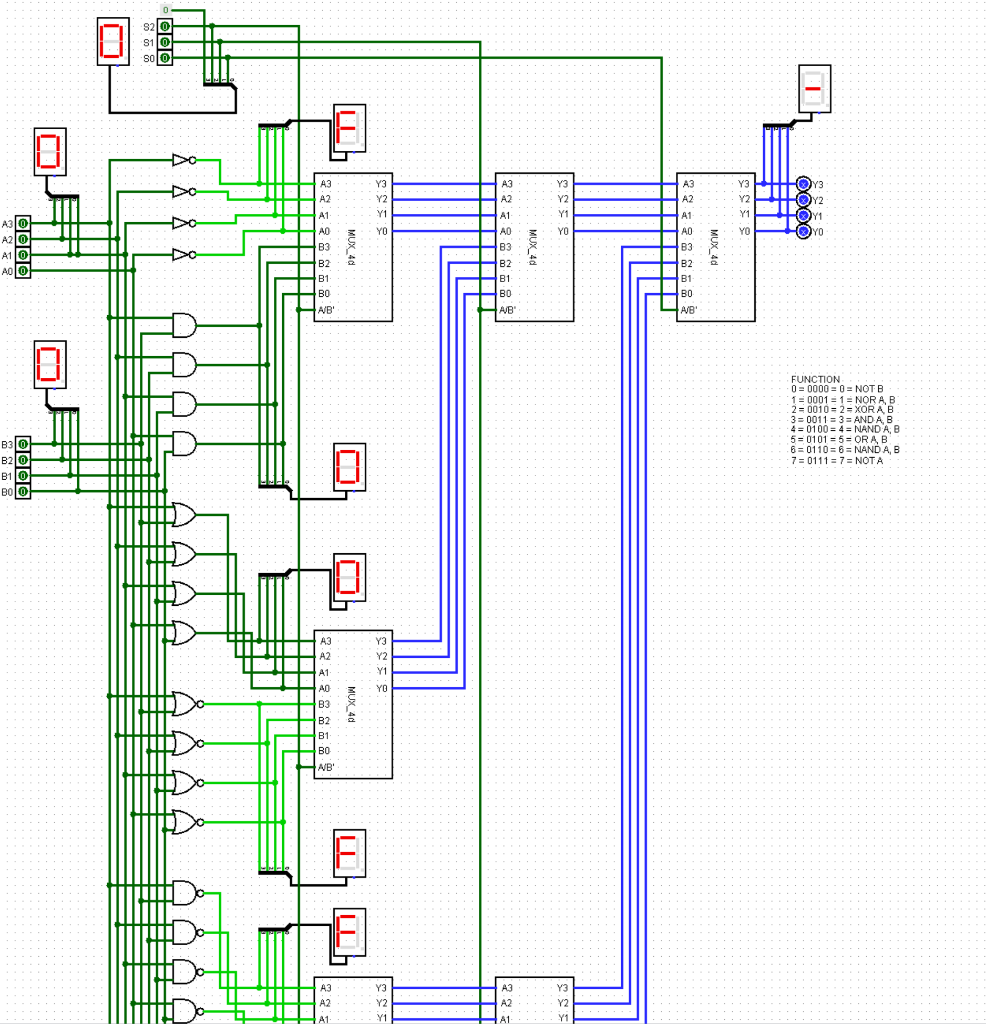Image resolution: width=986 pixels, height=1024 pixels.
Task: Select the hex display beside S2 S1 S0
Action: [x=113, y=42]
